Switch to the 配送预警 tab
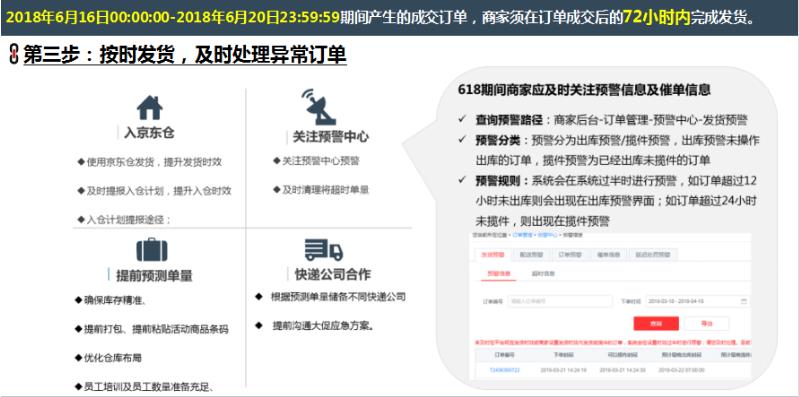Screen dimensions: 799x397 (x=531, y=254)
